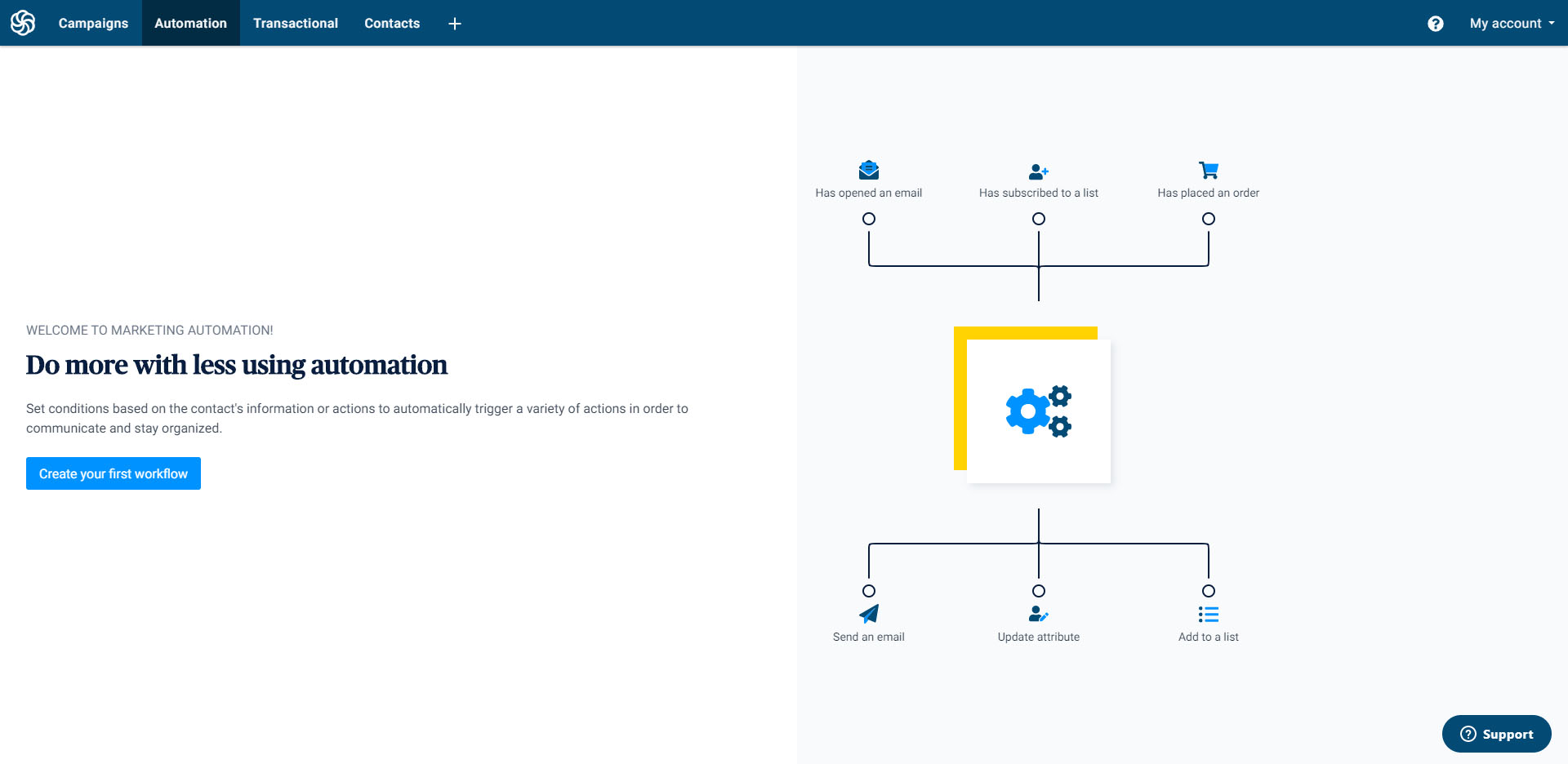Click the gears automation icon
The image size is (1568, 764).
point(1039,411)
